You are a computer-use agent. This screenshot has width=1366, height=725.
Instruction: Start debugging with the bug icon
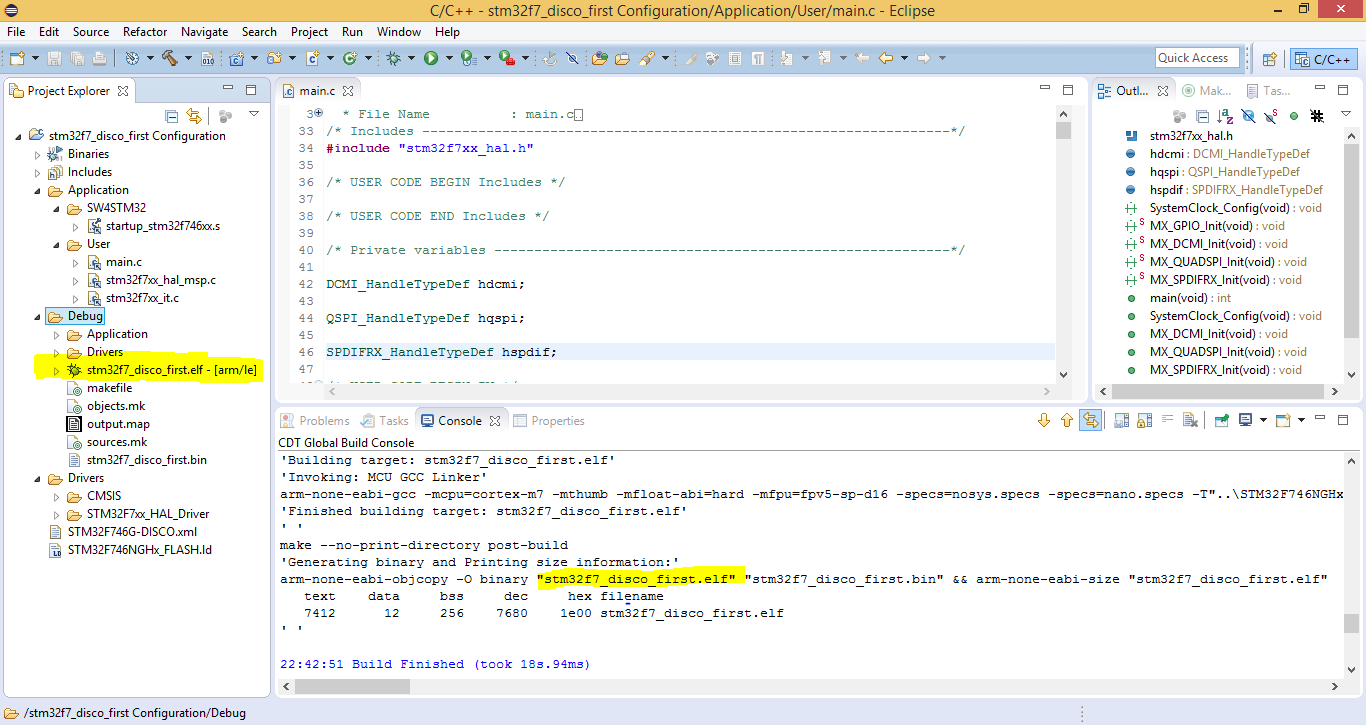pyautogui.click(x=394, y=58)
